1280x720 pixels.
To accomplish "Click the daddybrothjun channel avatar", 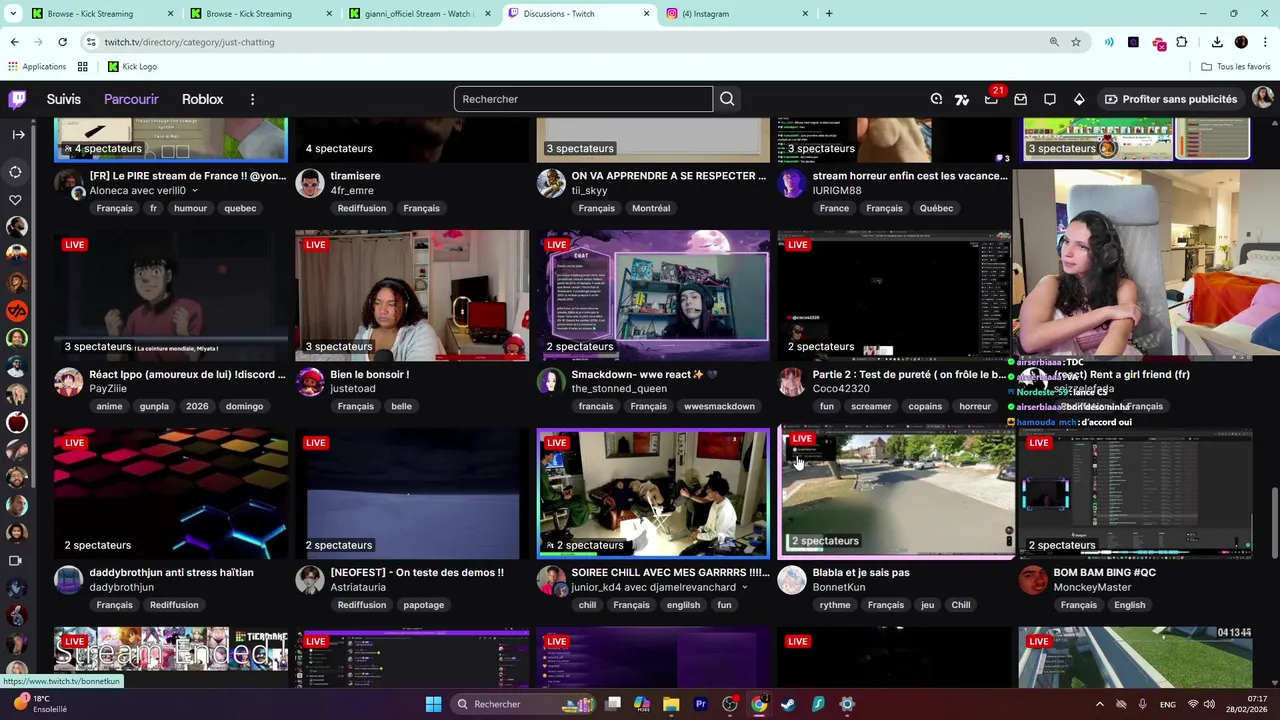I will pos(68,579).
